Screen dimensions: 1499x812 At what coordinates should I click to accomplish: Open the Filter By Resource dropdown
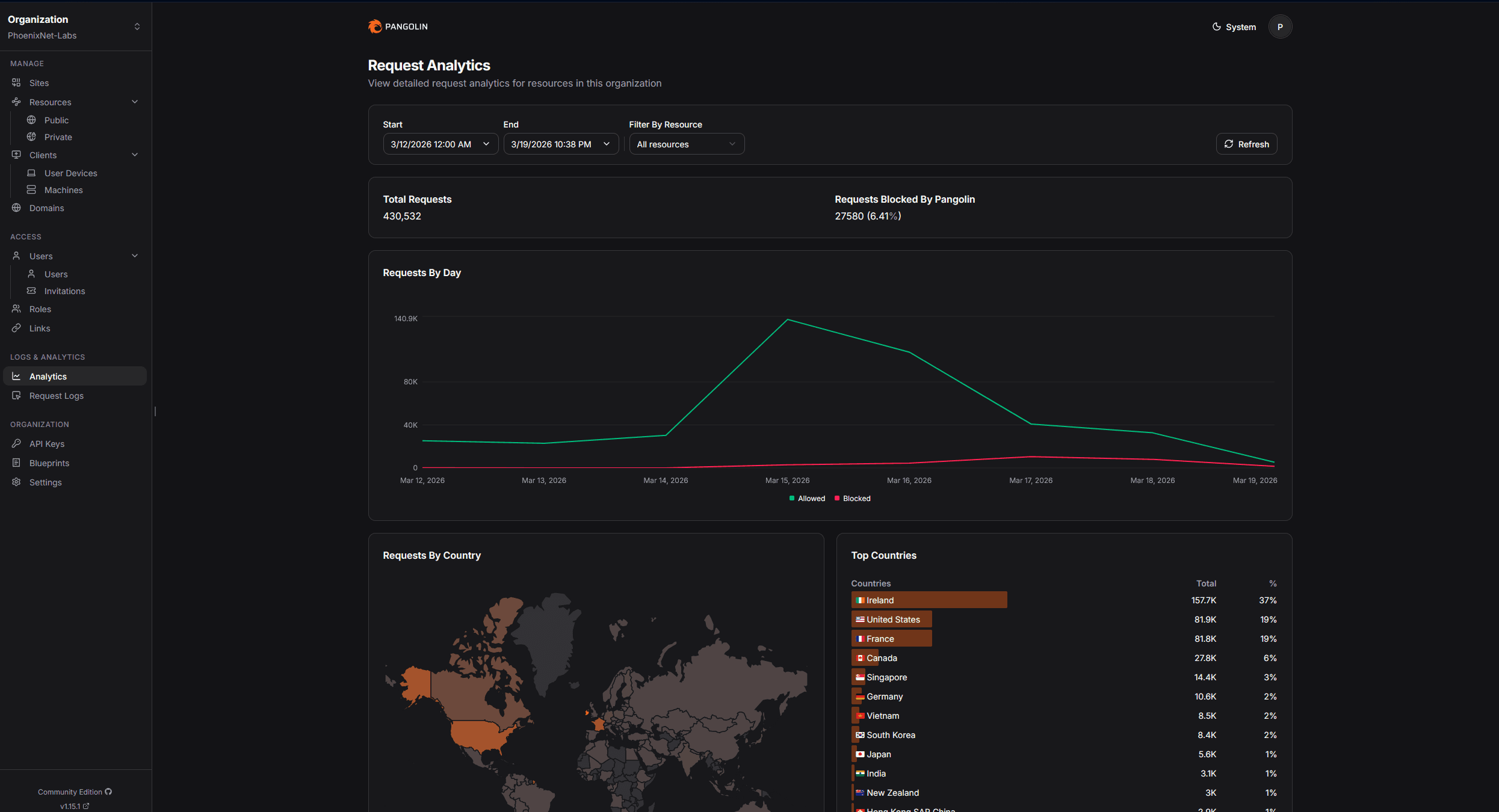686,144
